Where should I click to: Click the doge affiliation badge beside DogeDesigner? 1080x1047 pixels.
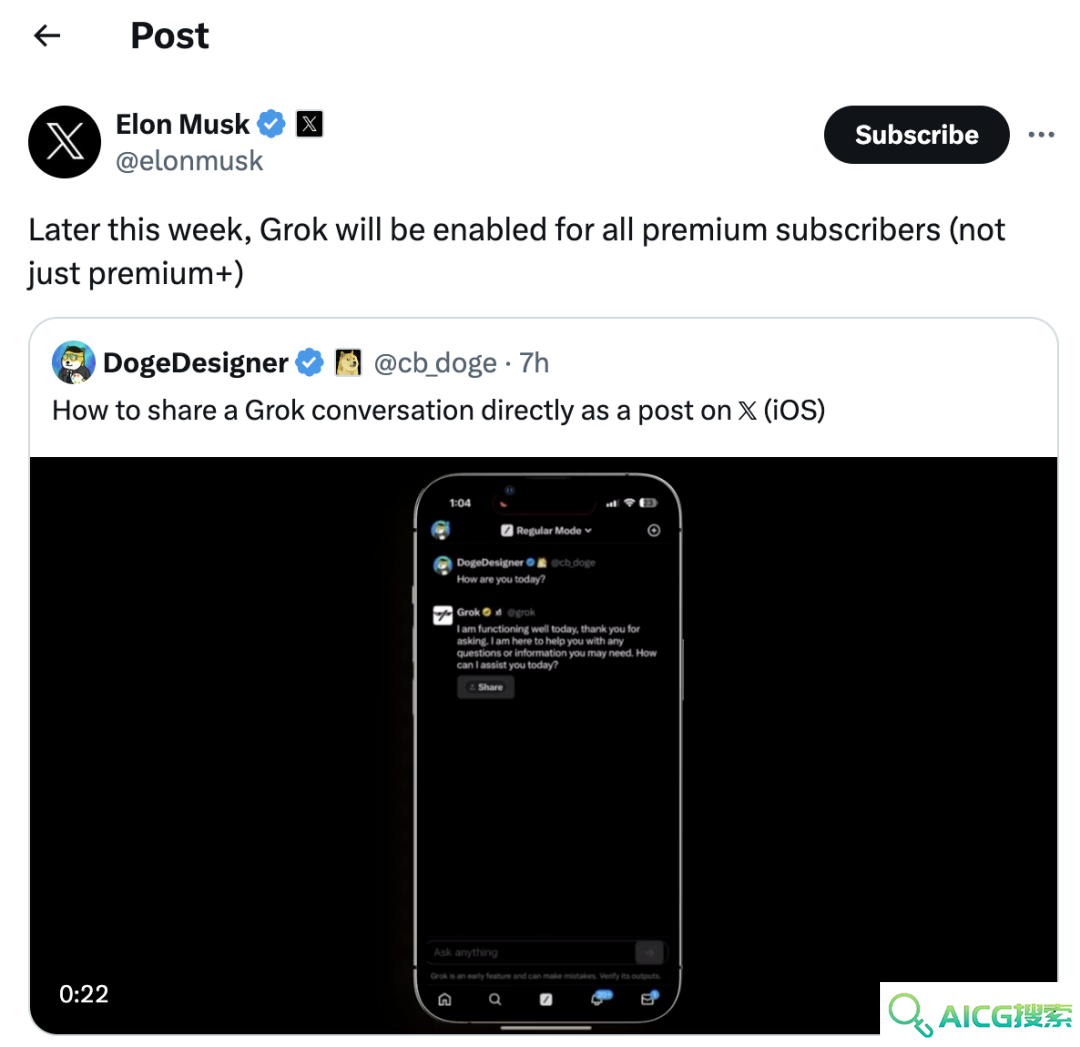[348, 363]
